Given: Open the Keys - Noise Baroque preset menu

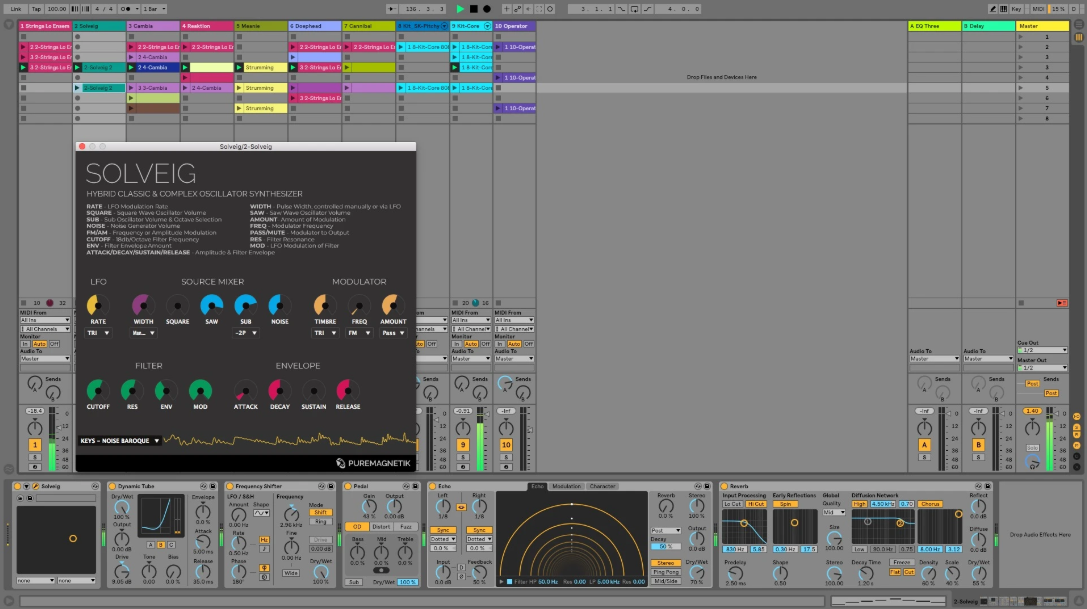Looking at the screenshot, I should [x=119, y=440].
